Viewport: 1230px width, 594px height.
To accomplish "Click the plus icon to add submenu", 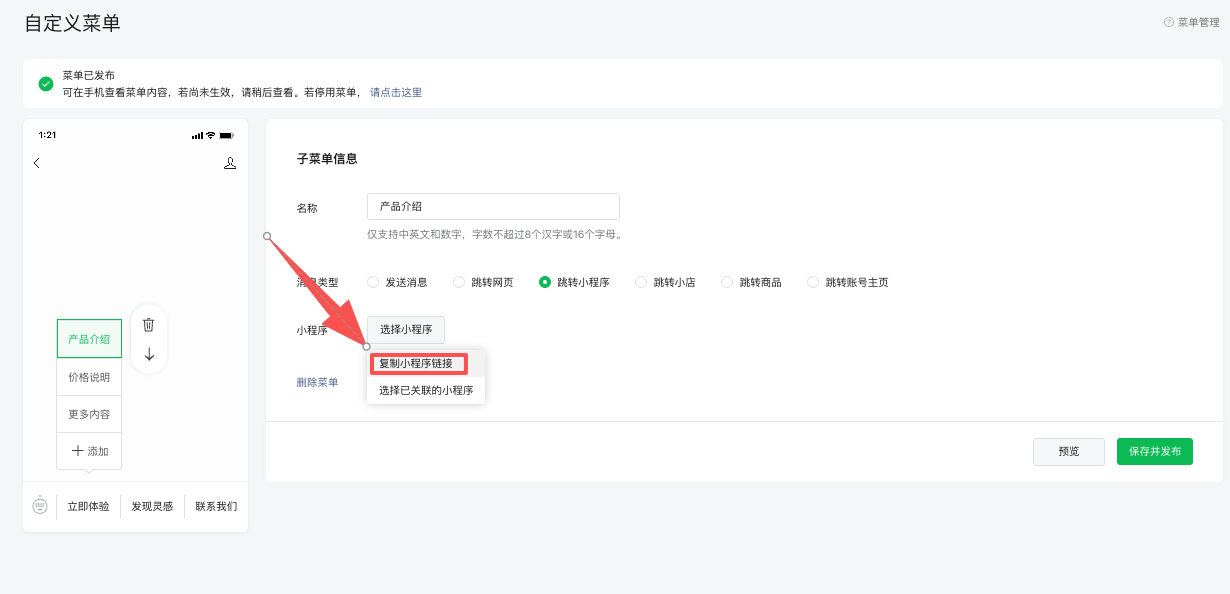I will tap(78, 451).
